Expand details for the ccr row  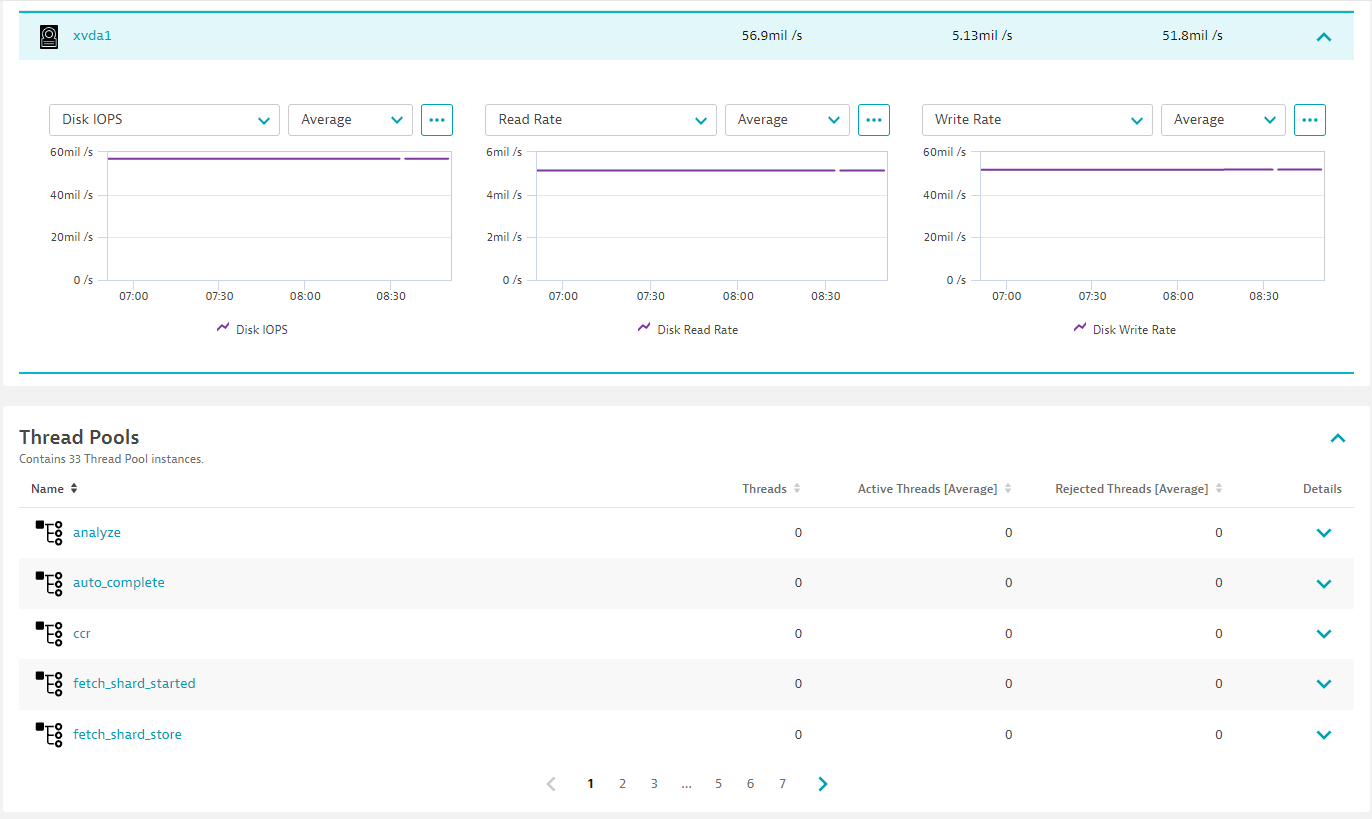pos(1324,634)
